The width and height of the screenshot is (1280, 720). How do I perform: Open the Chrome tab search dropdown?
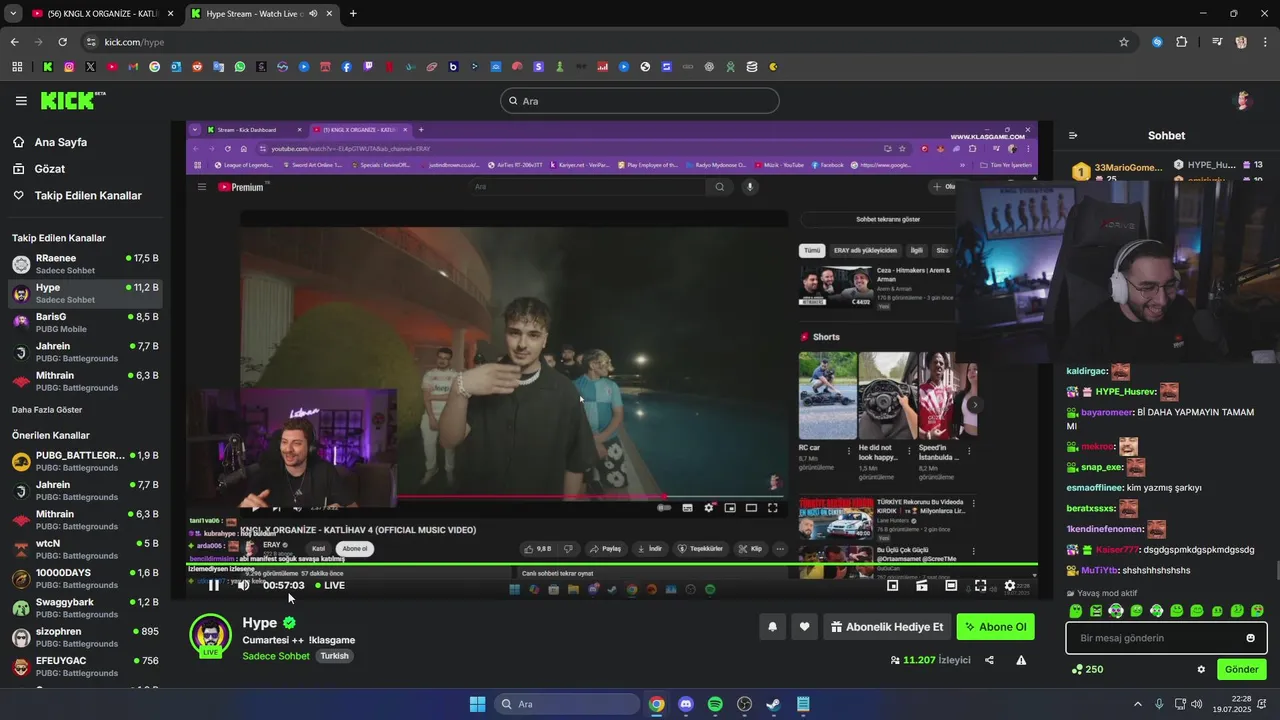(x=13, y=14)
